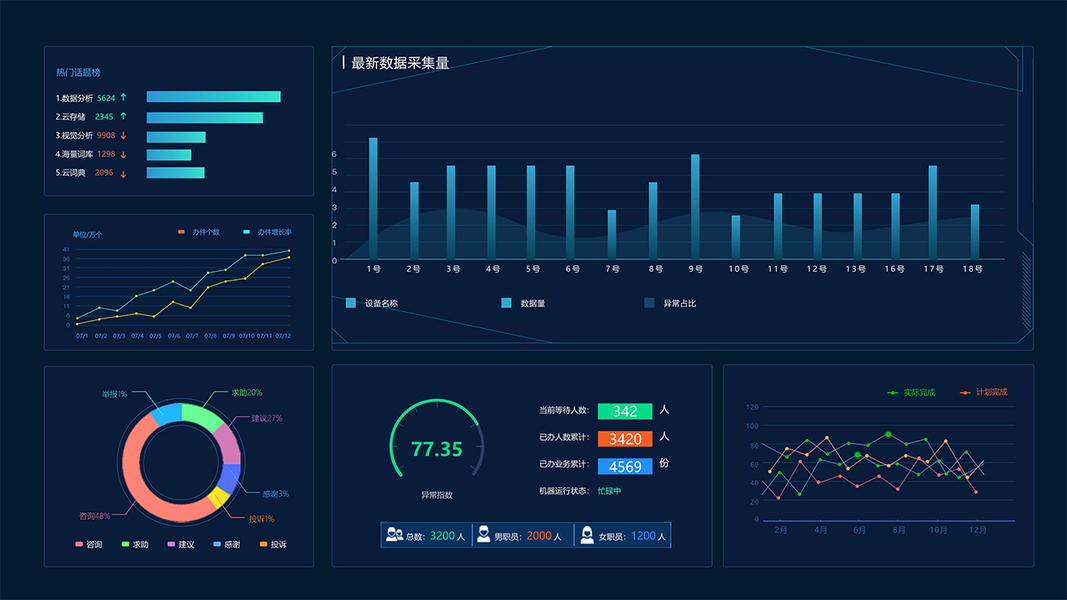Click the down arrow beside 云词典 2096

[123, 173]
